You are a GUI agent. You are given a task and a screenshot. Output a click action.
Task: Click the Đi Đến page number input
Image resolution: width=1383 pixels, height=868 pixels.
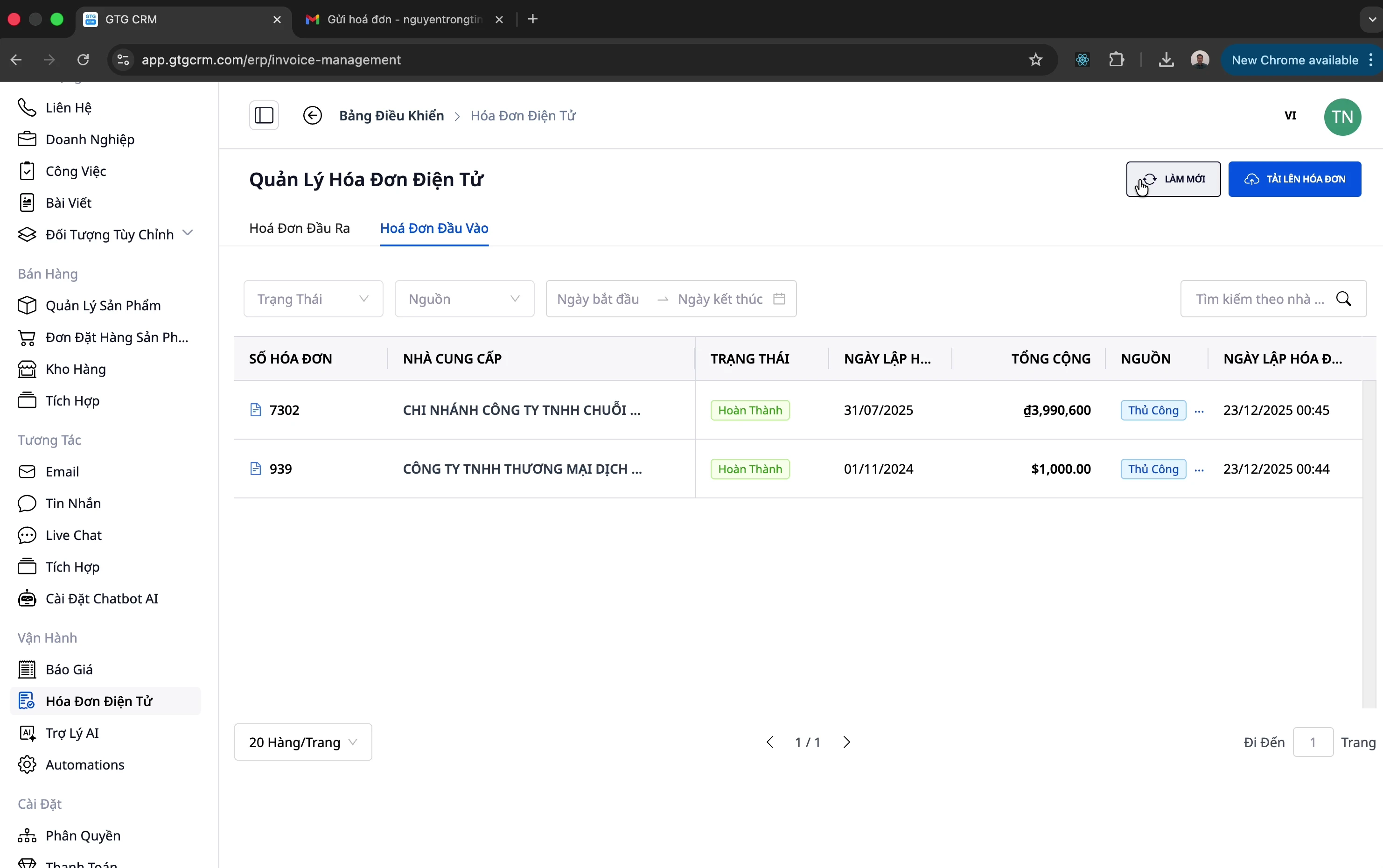pos(1313,742)
